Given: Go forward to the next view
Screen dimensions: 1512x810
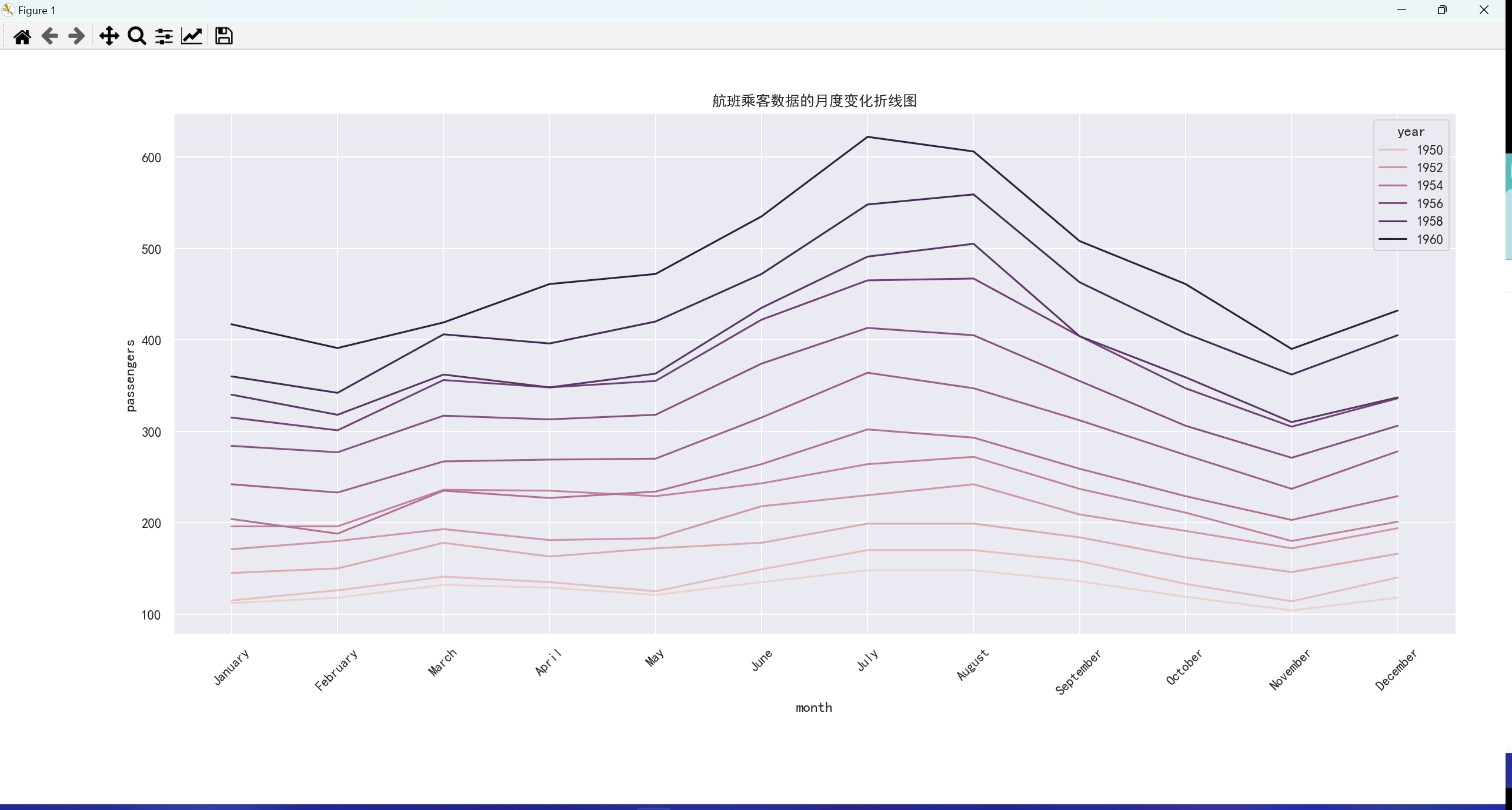Looking at the screenshot, I should coord(76,36).
